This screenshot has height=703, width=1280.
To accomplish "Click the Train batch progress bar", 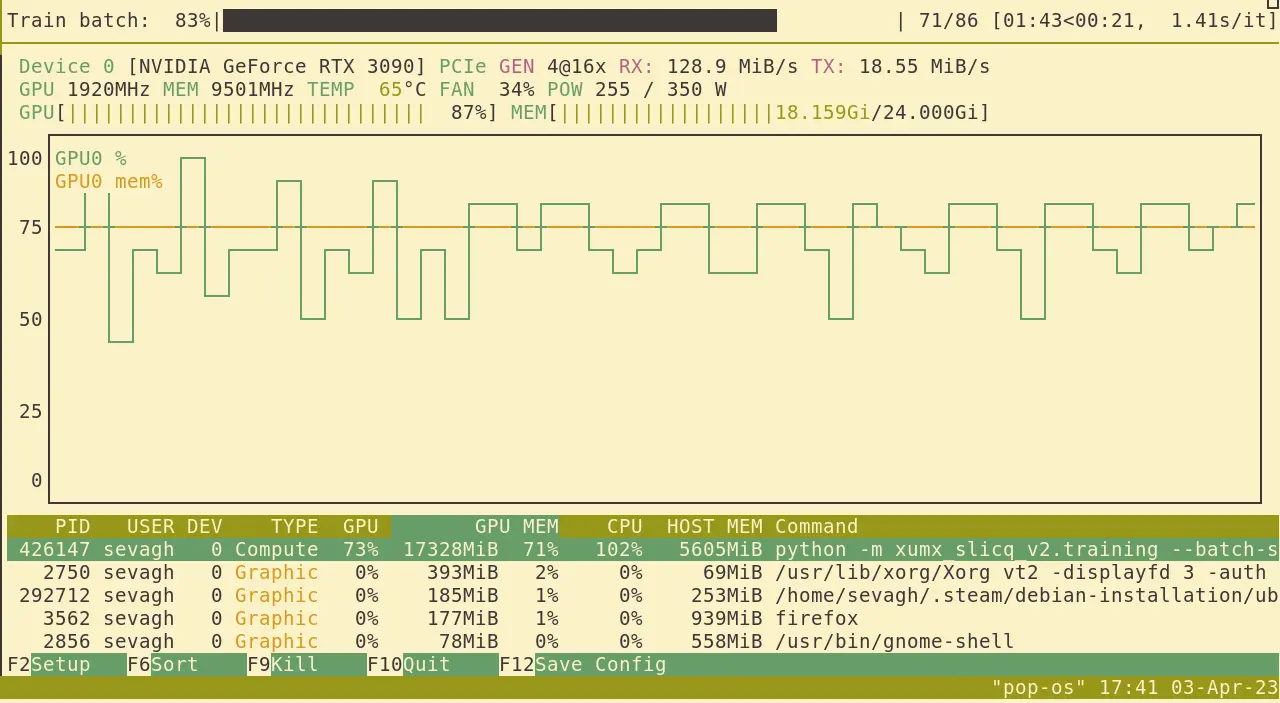I will coord(500,21).
